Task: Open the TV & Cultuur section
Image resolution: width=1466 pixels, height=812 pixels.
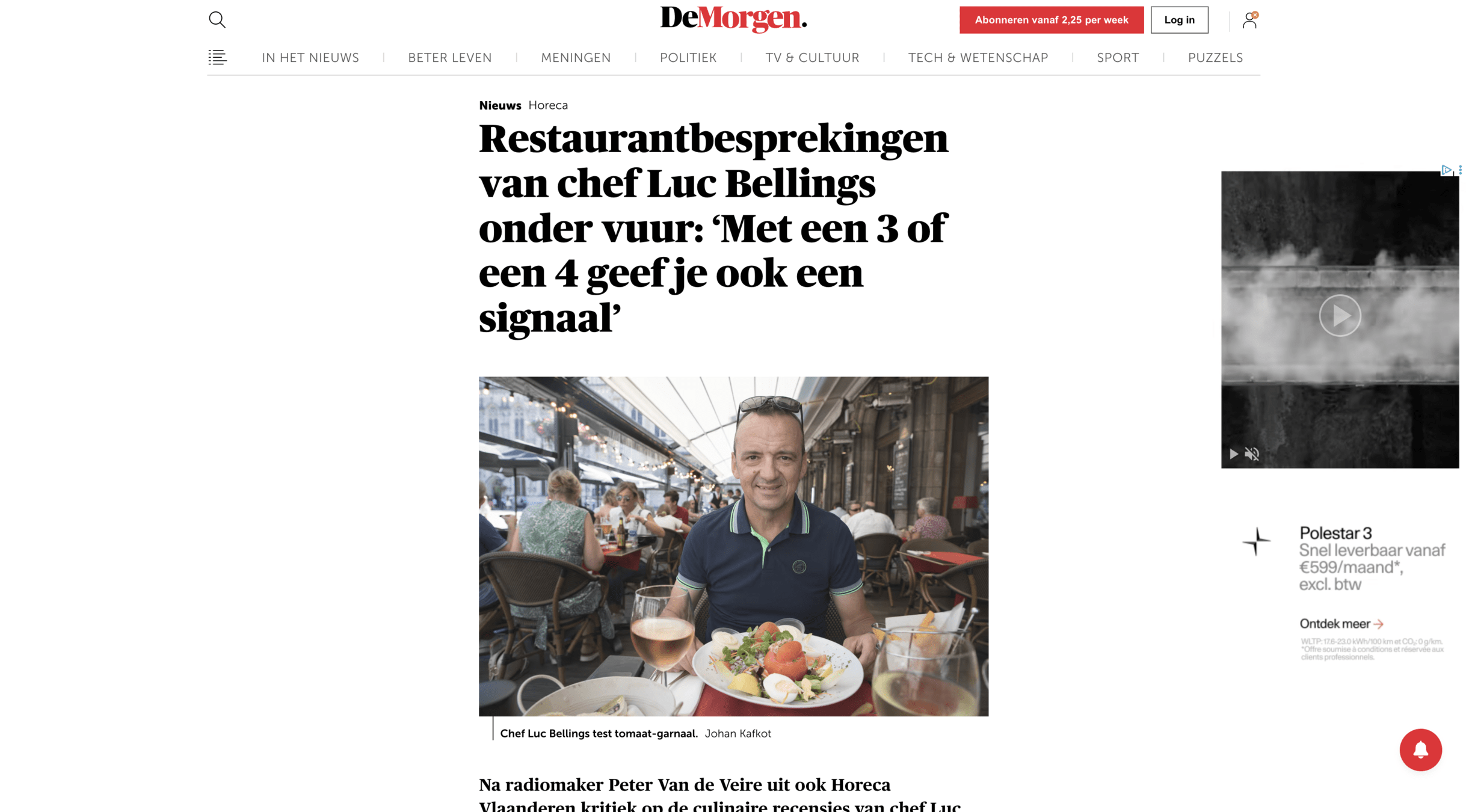Action: point(812,58)
